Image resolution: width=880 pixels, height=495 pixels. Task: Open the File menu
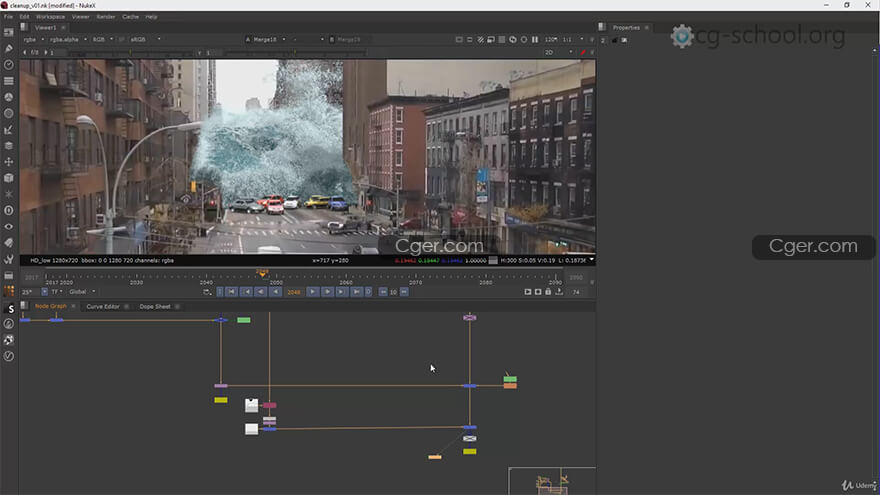[8, 17]
